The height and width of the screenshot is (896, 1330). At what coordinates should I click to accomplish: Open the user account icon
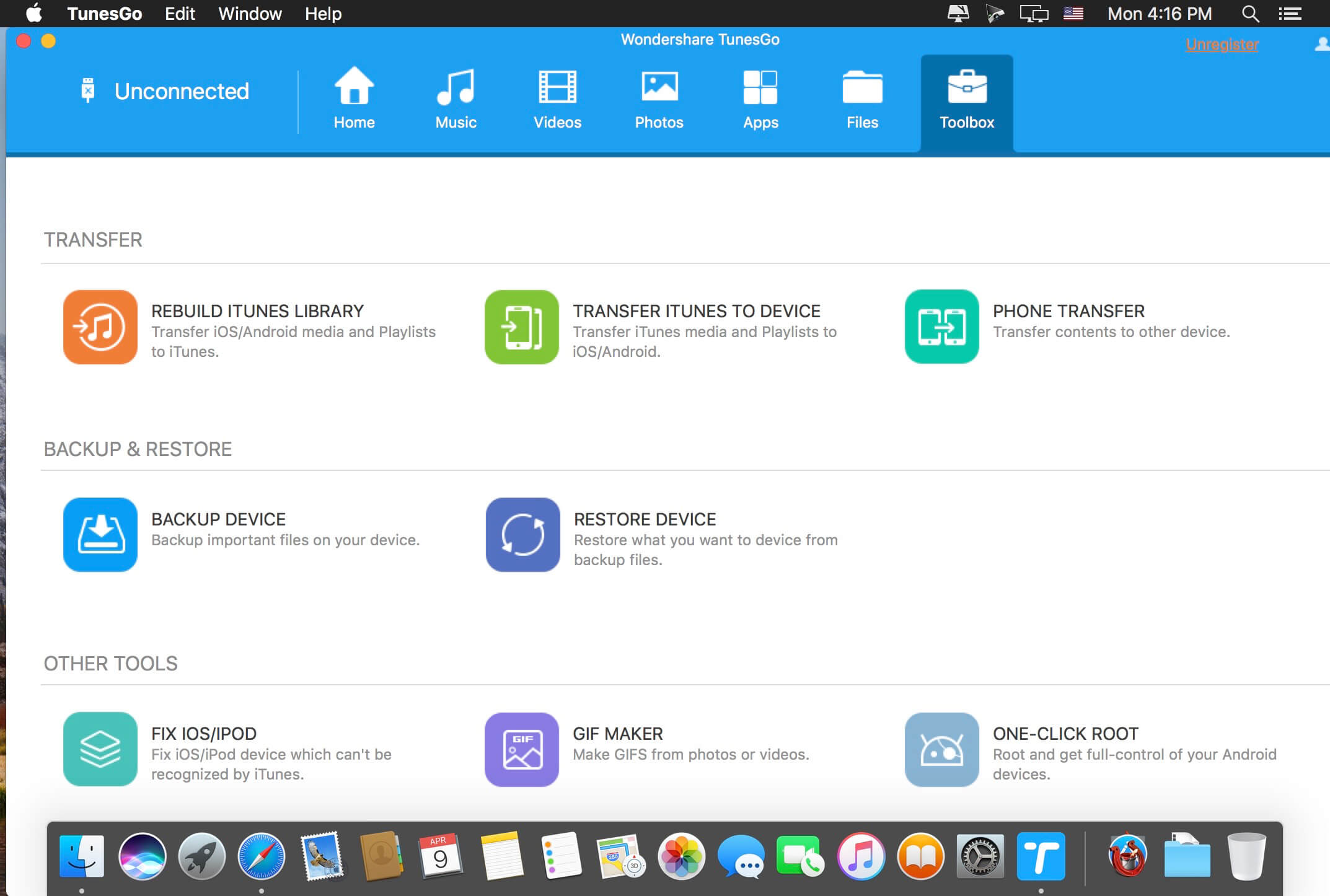[x=1323, y=44]
